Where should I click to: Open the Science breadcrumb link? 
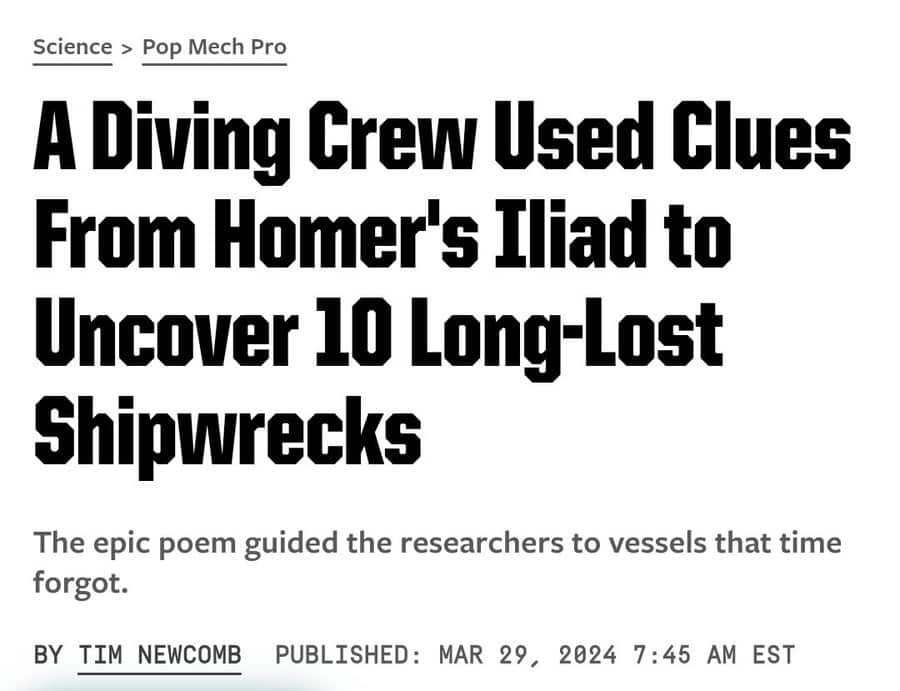pos(72,47)
